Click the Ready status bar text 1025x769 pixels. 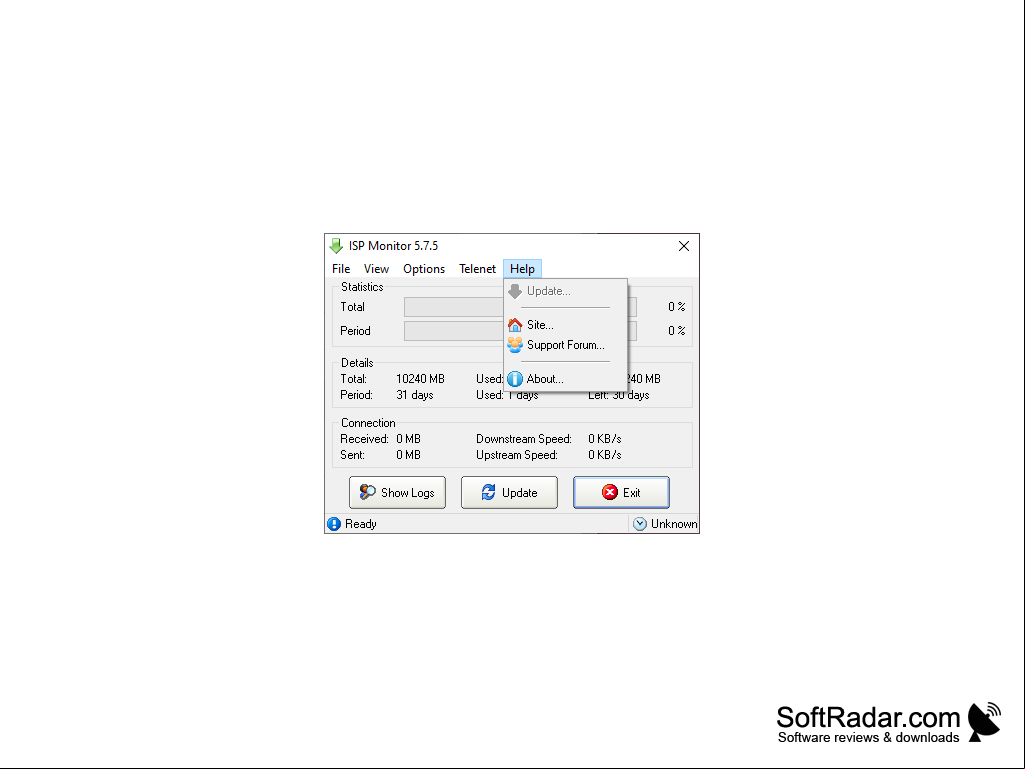pos(361,524)
